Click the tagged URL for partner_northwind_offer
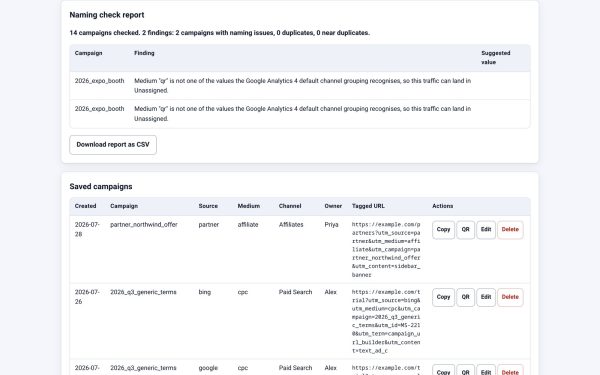Viewport: 600px width, 375px height. point(386,249)
